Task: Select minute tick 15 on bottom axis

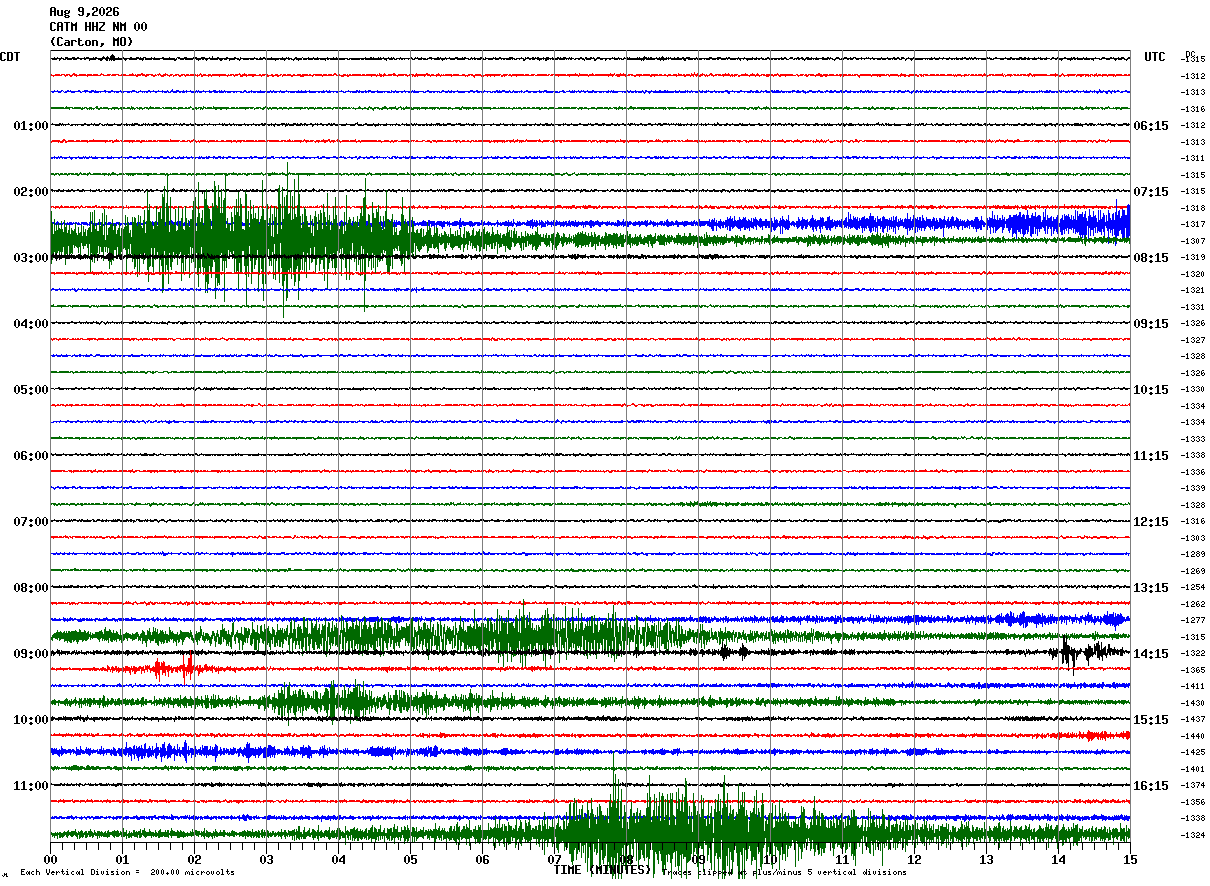Action: point(1130,859)
